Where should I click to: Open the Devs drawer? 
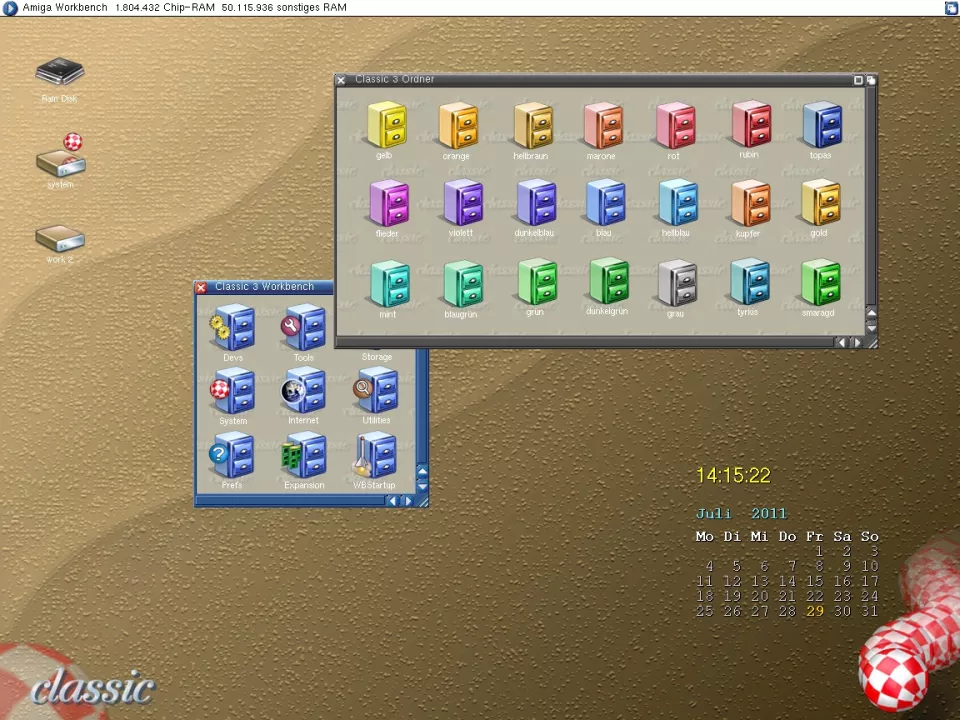tap(233, 328)
